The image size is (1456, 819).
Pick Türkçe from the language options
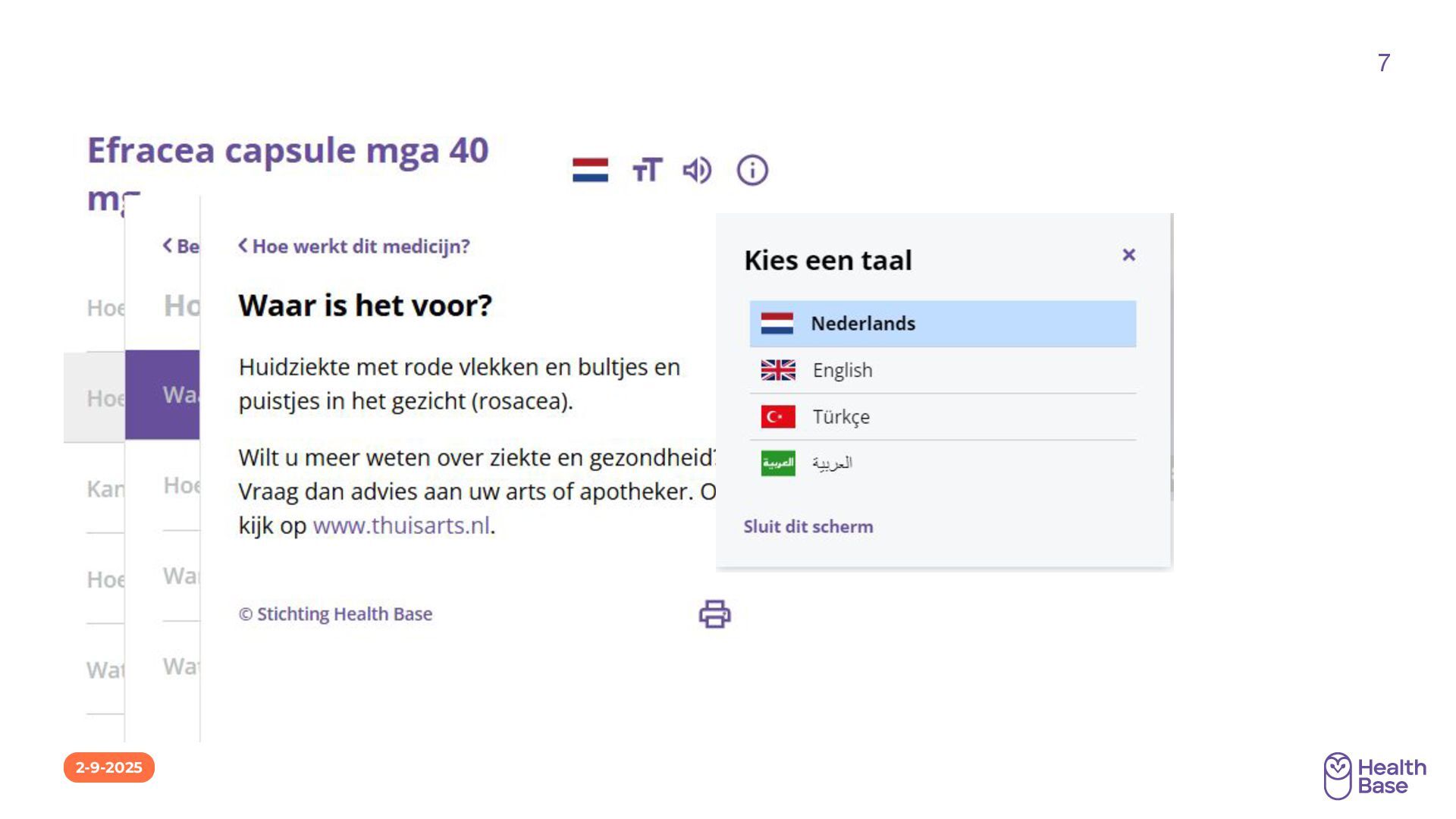click(841, 416)
